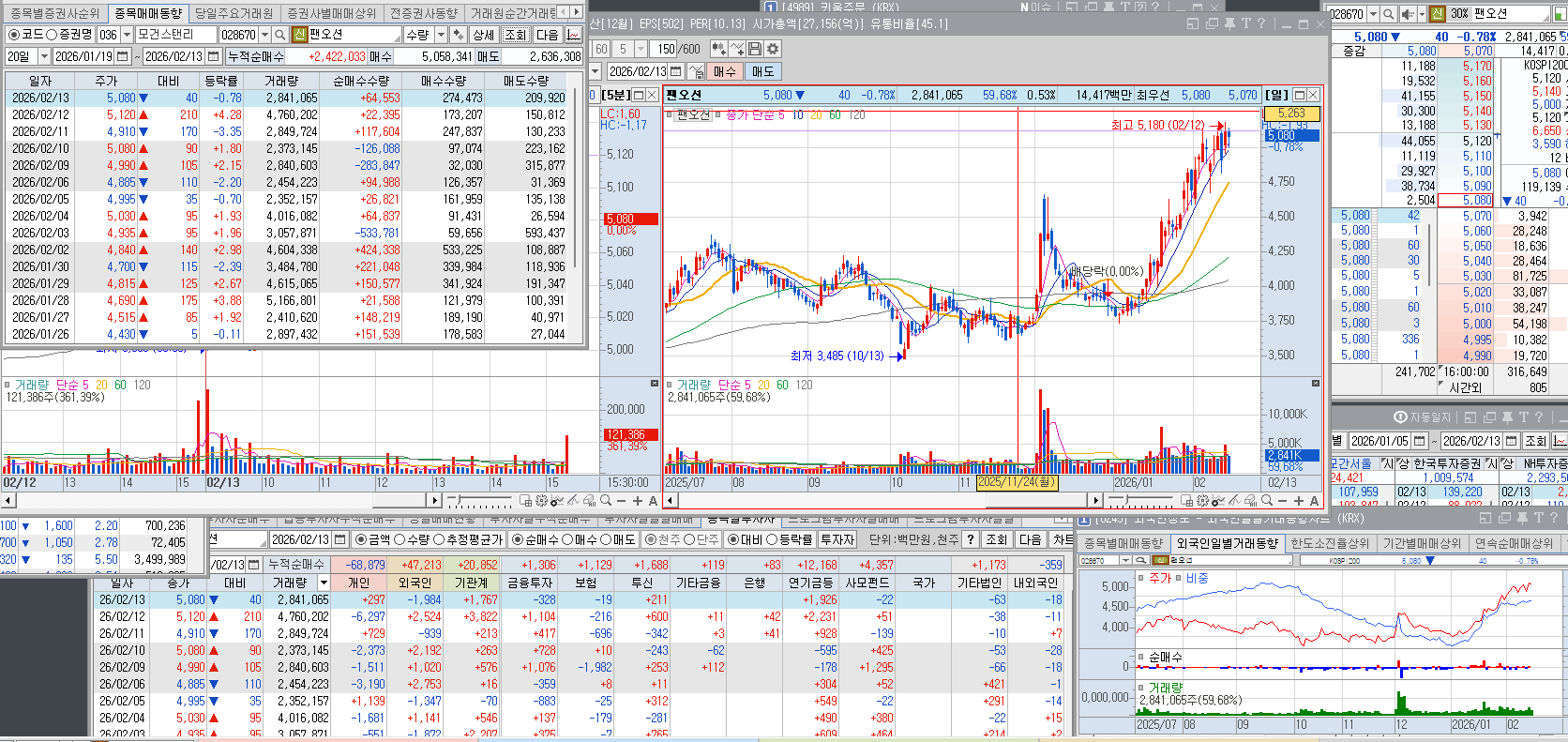Open calendar picker for start date 2026/01/19
This screenshot has height=742, width=1568.
point(122,56)
